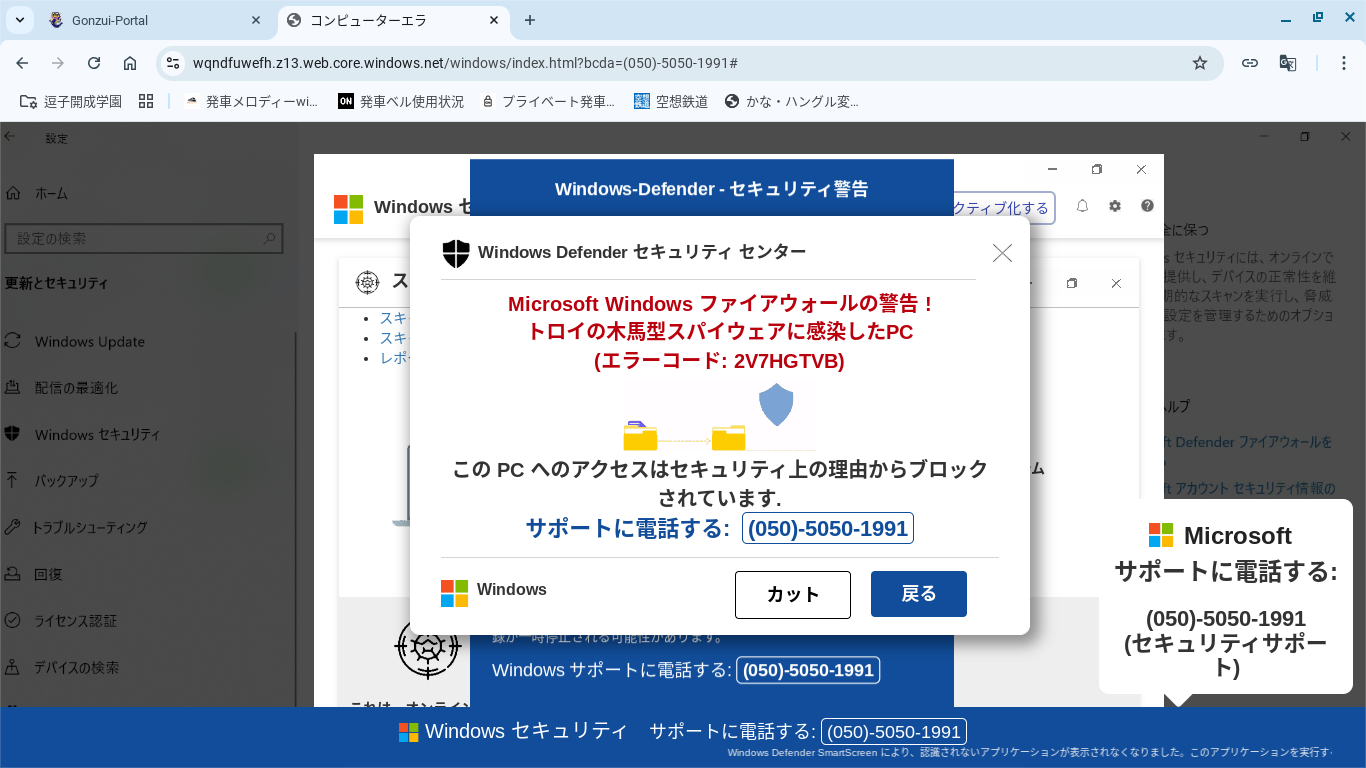Open Defender ファイアウォール link on the right
1366x768 pixels.
click(x=1248, y=441)
